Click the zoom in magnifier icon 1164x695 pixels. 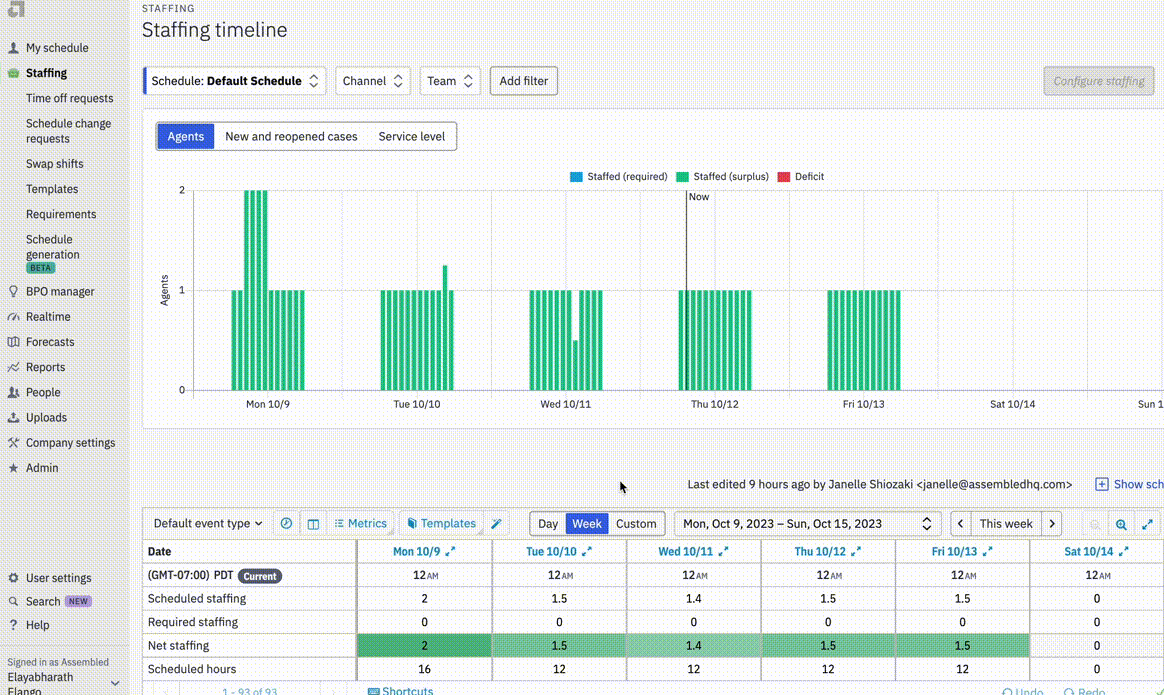point(1121,523)
